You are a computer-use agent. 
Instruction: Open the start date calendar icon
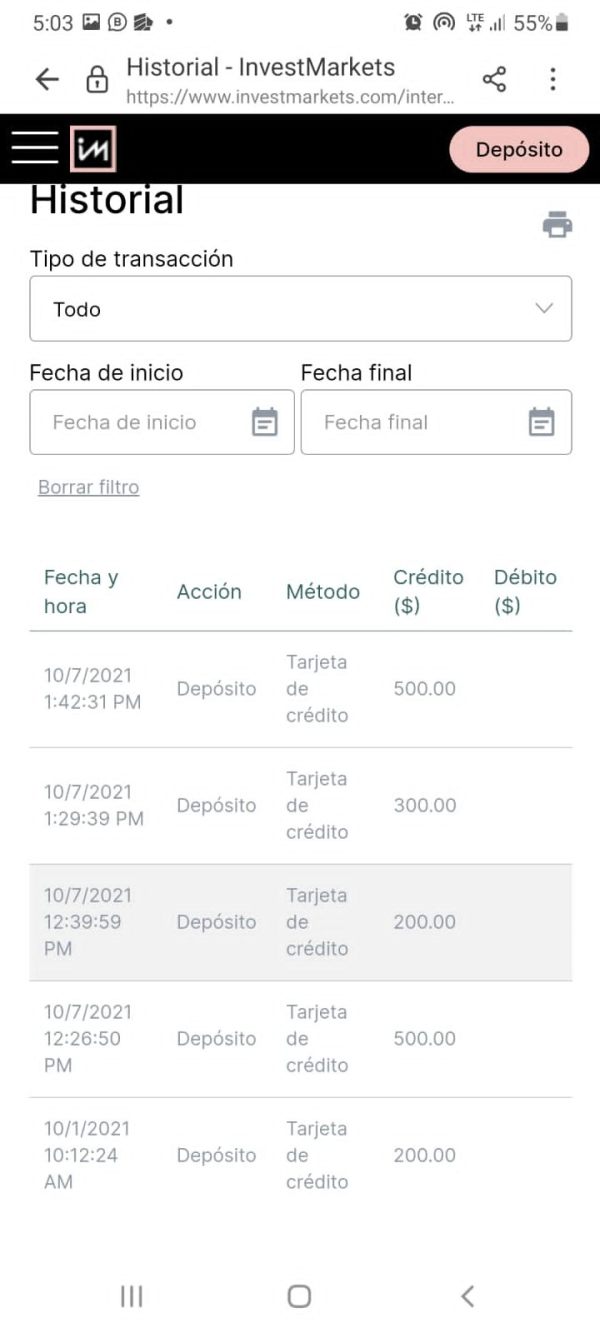264,422
